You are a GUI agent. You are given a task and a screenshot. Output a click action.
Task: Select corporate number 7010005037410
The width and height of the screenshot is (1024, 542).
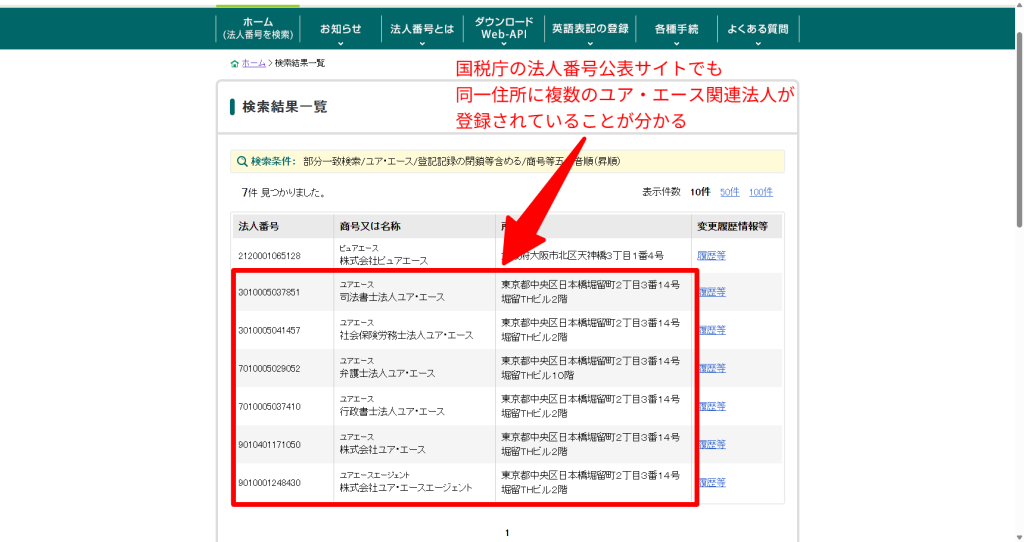pos(269,407)
